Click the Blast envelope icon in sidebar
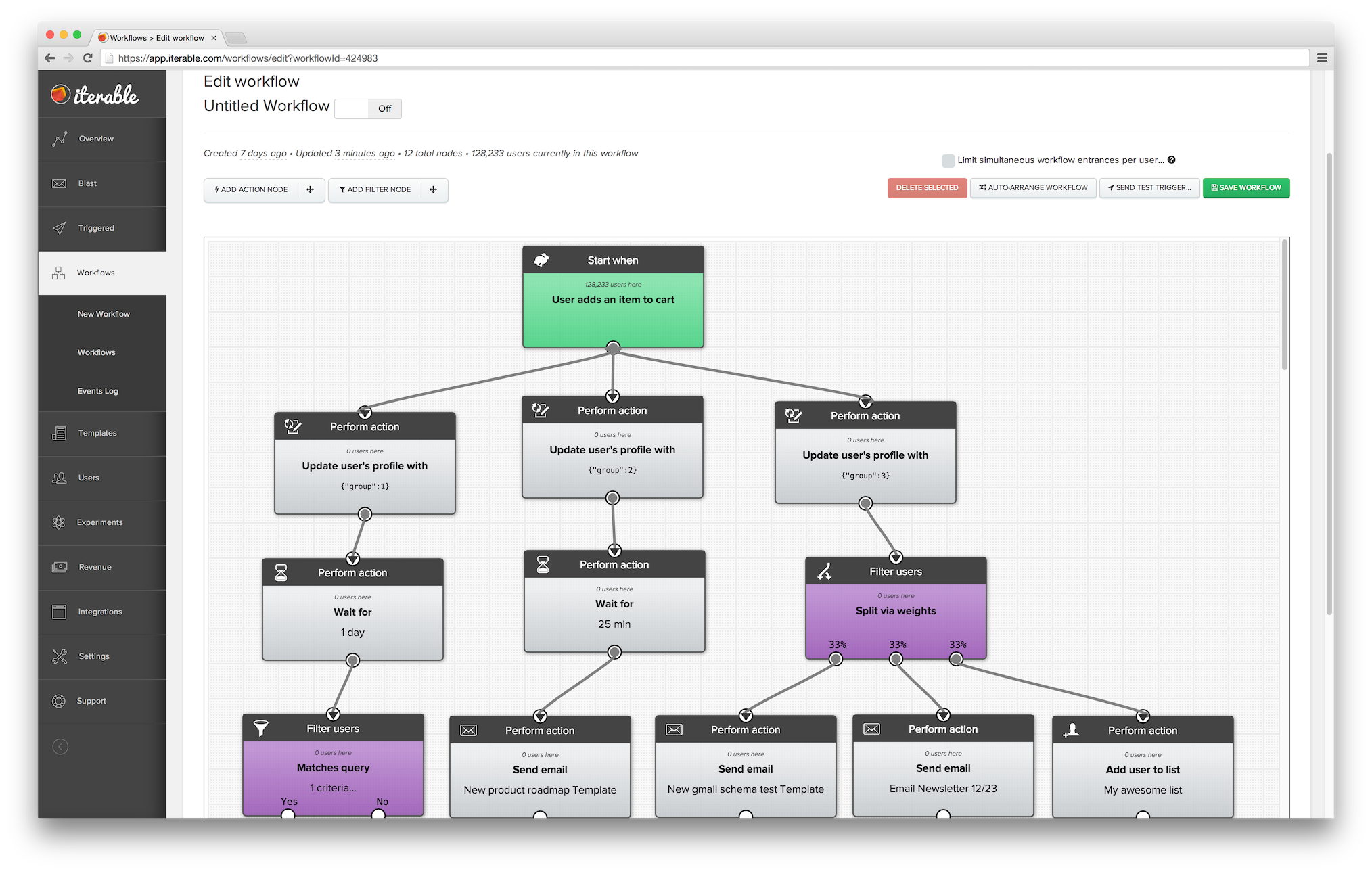1372x872 pixels. [60, 183]
